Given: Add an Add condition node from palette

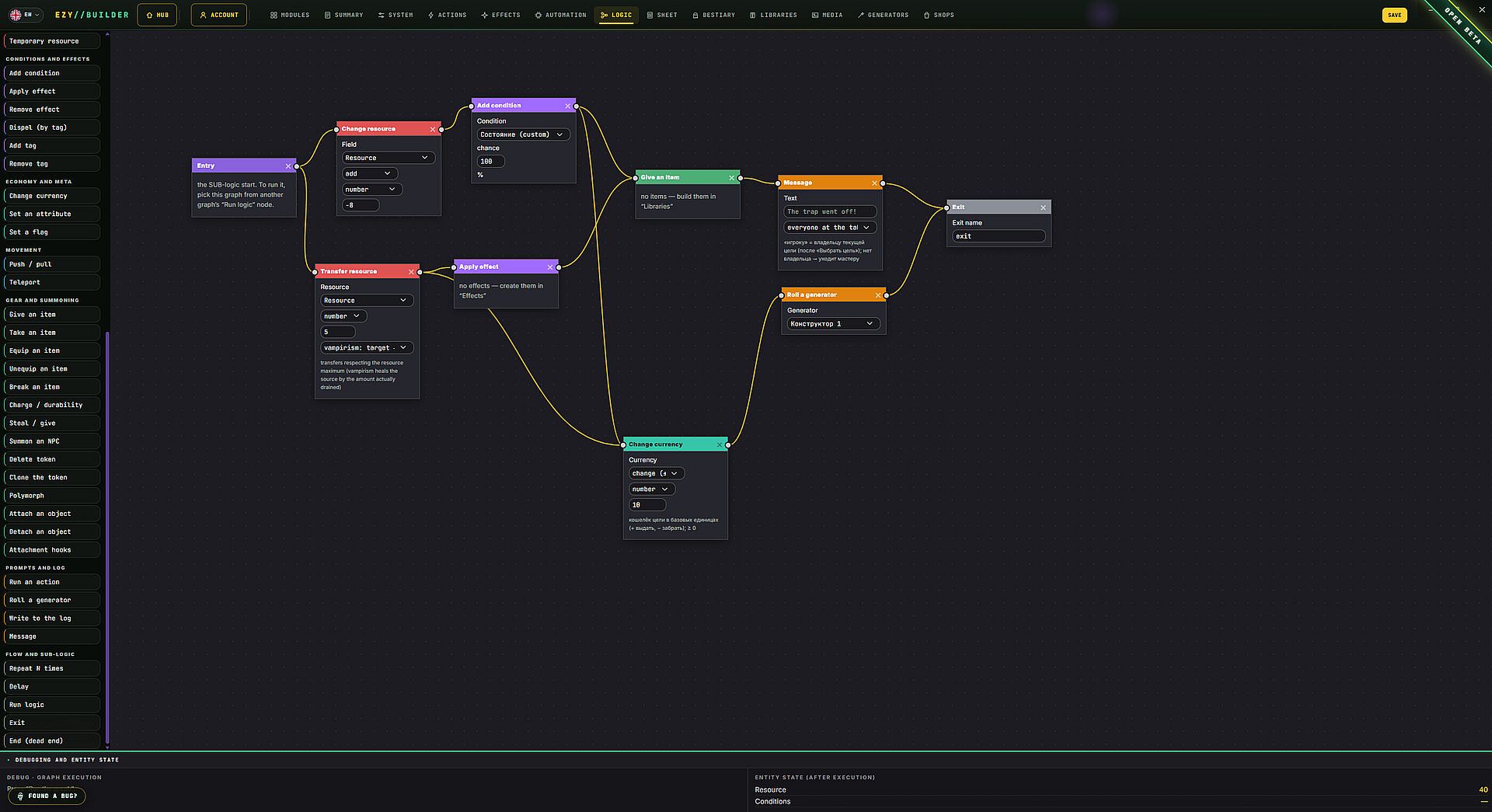Looking at the screenshot, I should [52, 73].
